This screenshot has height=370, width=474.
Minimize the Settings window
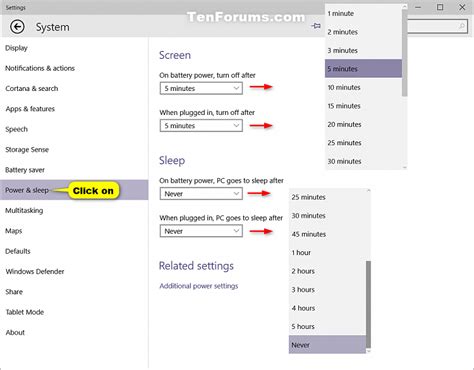418,7
